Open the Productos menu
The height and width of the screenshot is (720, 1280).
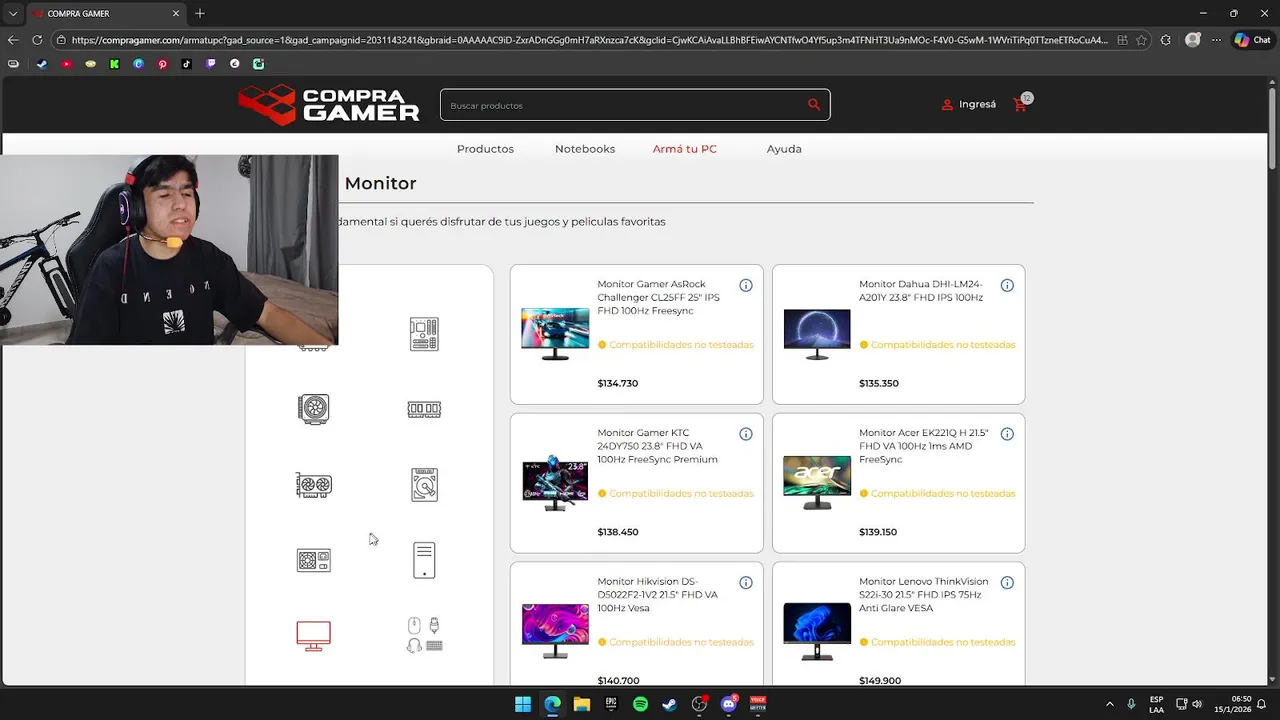click(x=485, y=149)
